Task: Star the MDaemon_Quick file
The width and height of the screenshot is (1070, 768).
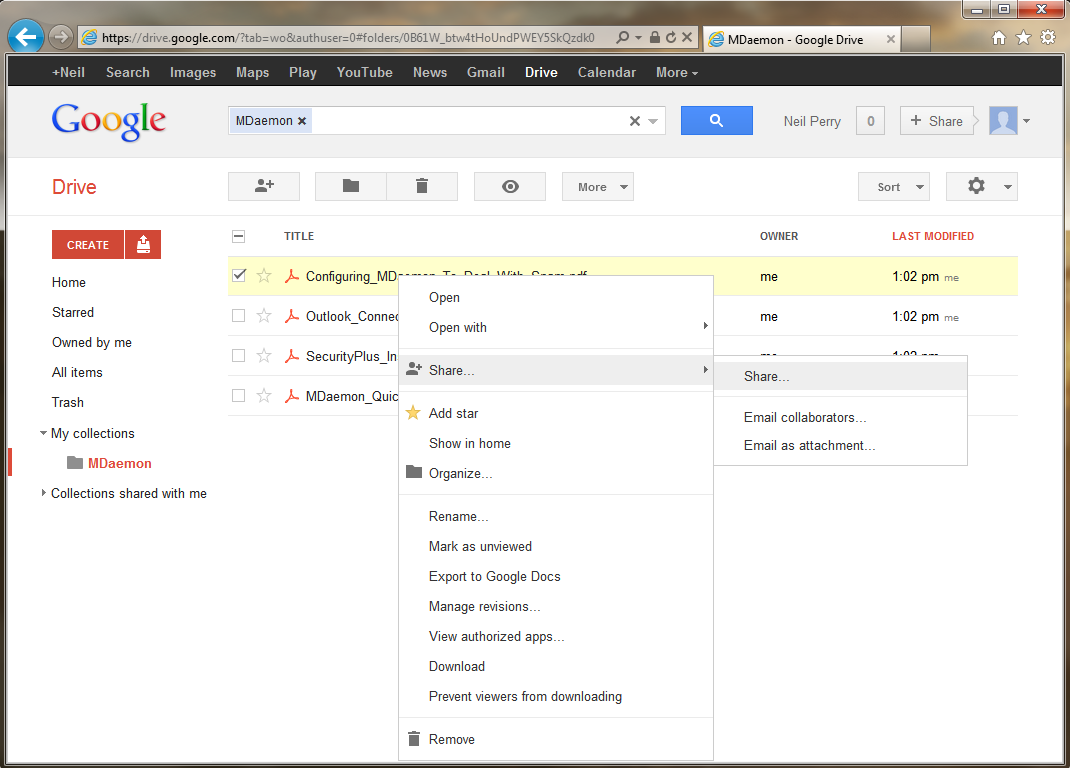Action: (263, 396)
